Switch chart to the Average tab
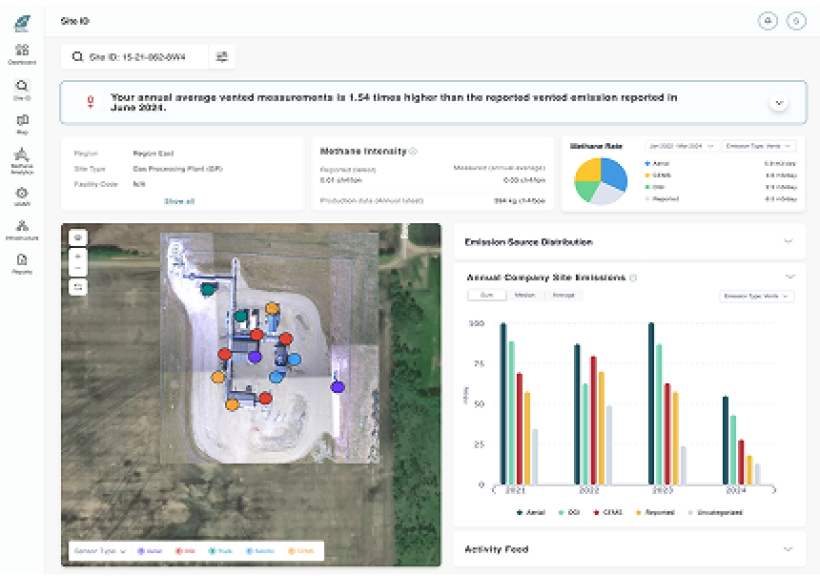Screen dimensions: 820x576 coord(565,295)
